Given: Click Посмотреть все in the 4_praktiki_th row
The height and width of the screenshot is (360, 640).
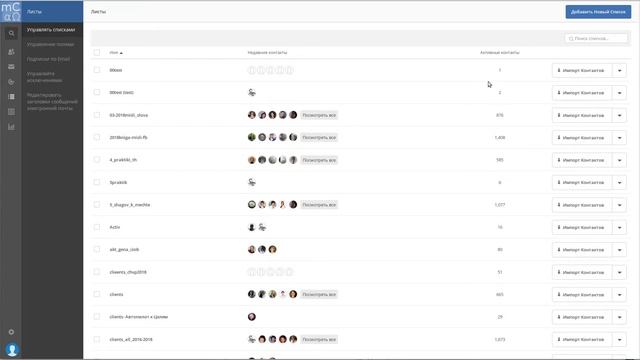Looking at the screenshot, I should pos(319,160).
